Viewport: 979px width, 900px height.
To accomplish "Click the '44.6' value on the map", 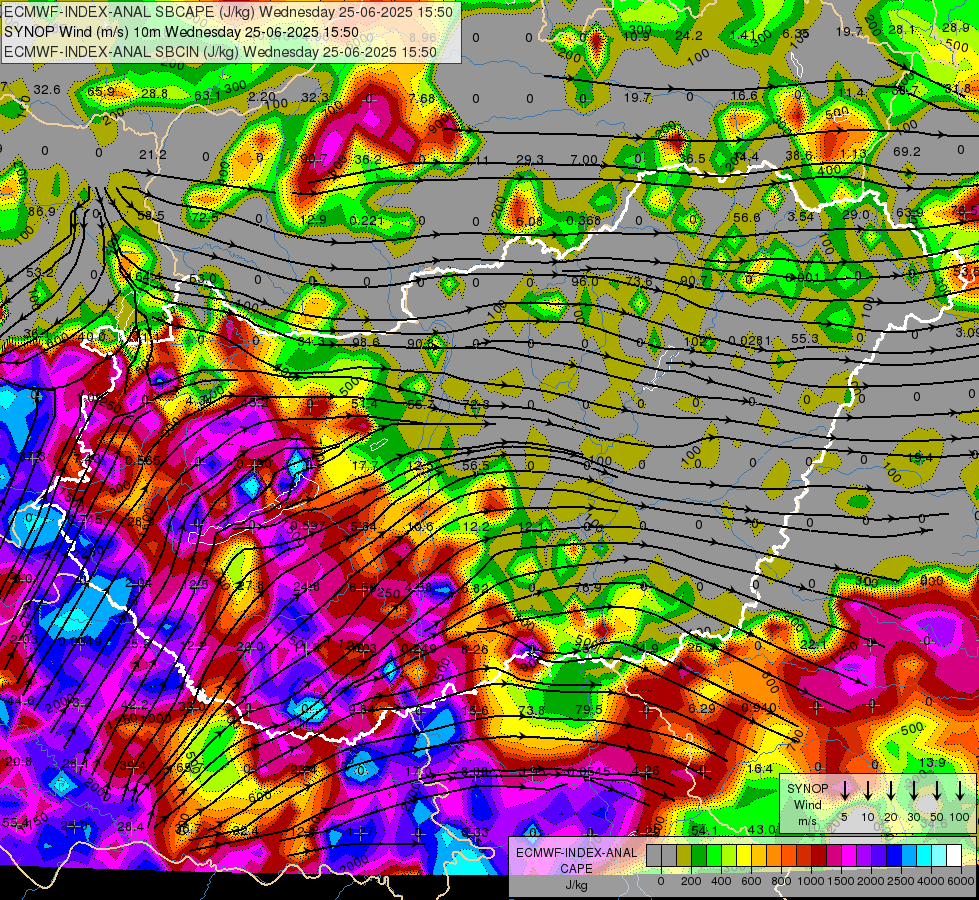I will pyautogui.click(x=21, y=701).
